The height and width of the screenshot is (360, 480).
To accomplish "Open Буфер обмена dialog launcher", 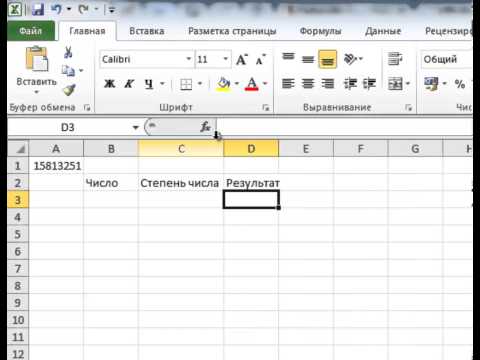I will [x=87, y=107].
